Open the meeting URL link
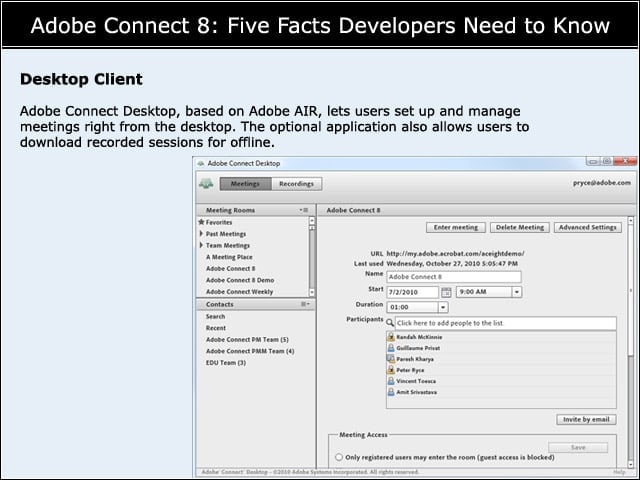The height and width of the screenshot is (480, 640). 456,253
